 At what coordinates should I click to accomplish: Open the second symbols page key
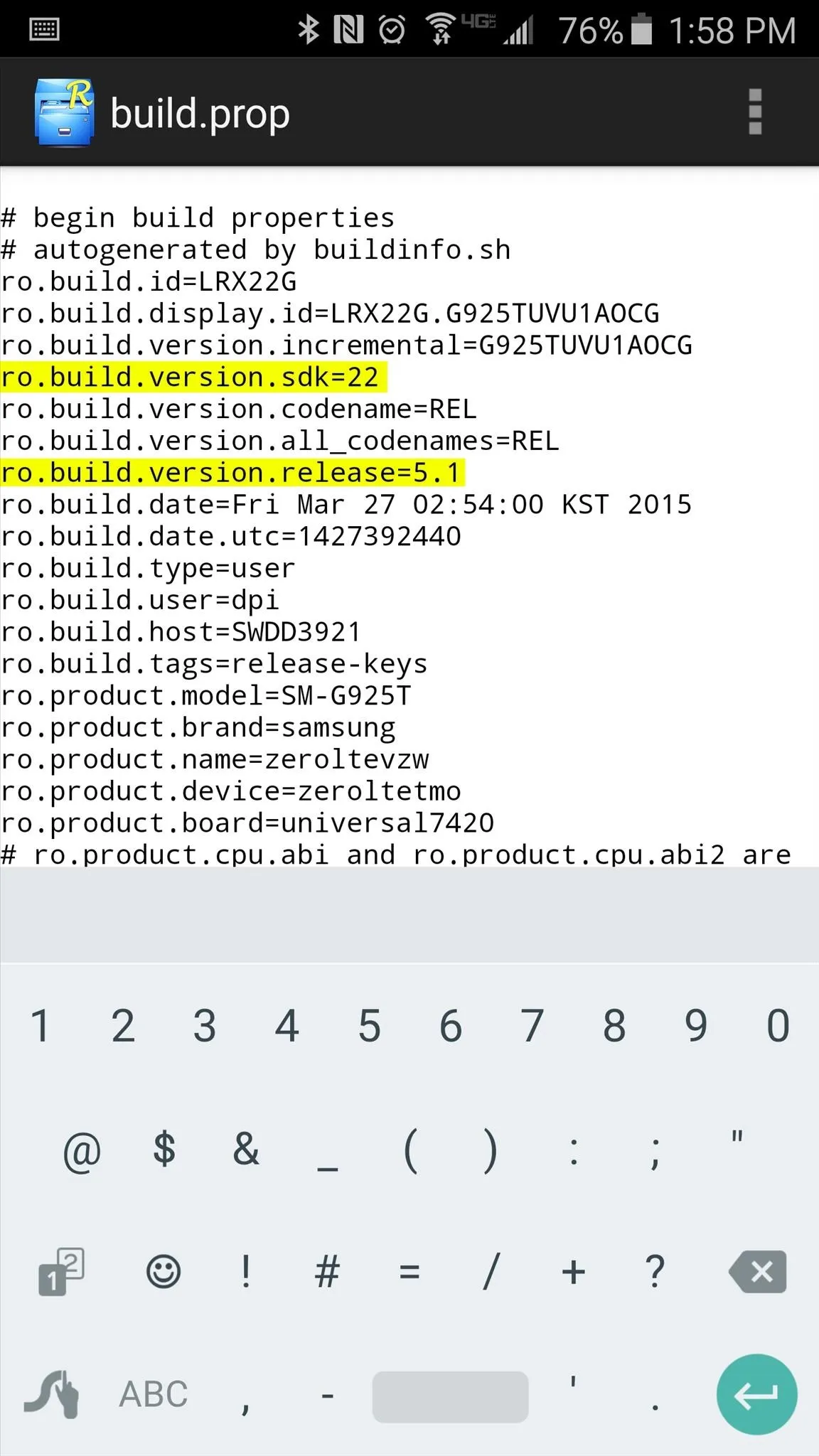click(60, 1271)
